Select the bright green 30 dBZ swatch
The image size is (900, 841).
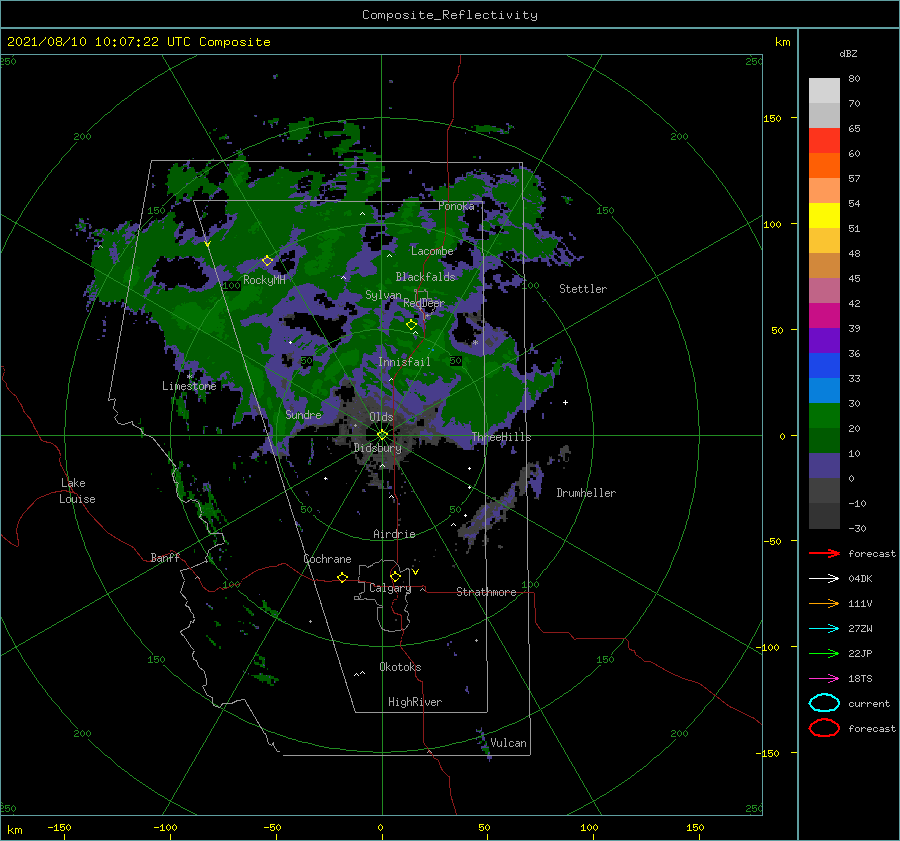824,415
